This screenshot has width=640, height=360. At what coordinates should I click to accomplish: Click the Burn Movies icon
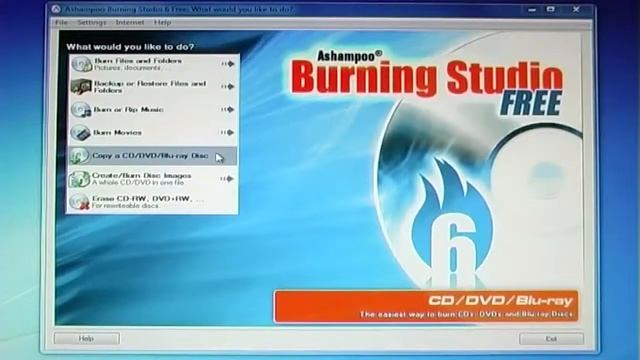tap(80, 133)
